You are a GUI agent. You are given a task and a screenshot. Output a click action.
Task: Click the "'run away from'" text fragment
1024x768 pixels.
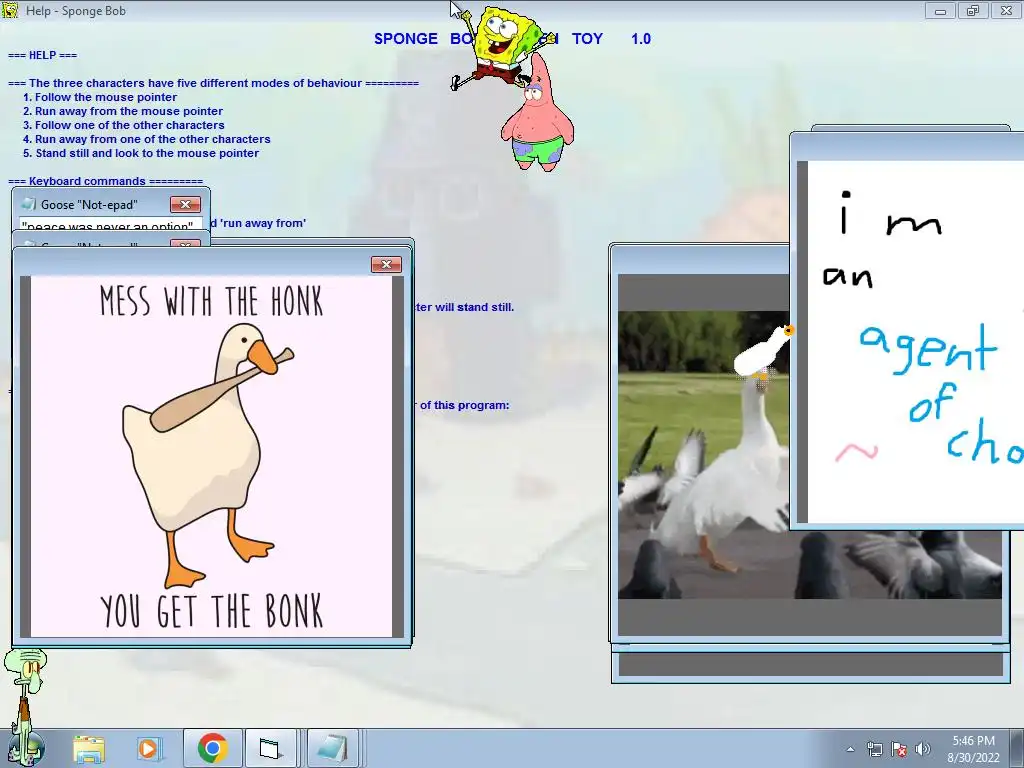tap(263, 223)
